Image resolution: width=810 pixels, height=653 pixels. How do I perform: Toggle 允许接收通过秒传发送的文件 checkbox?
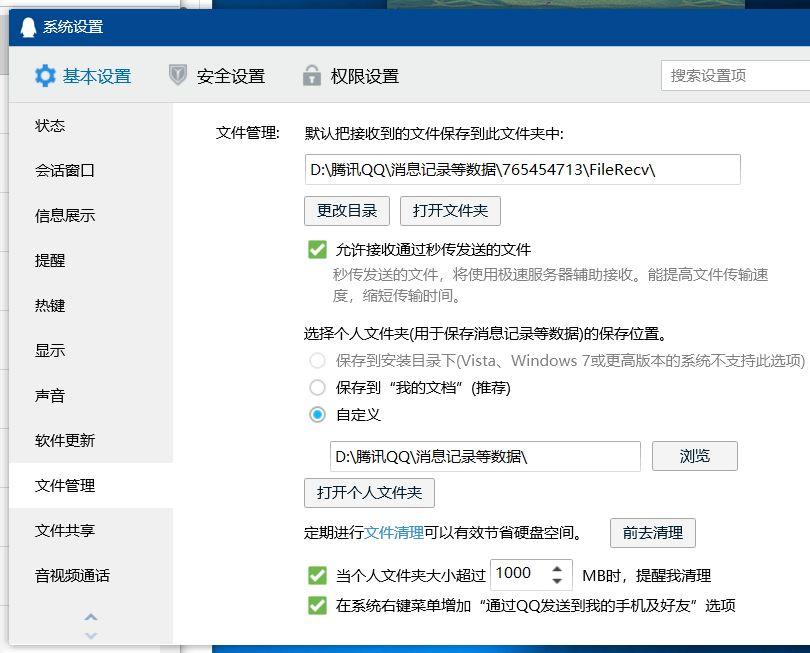(x=317, y=250)
